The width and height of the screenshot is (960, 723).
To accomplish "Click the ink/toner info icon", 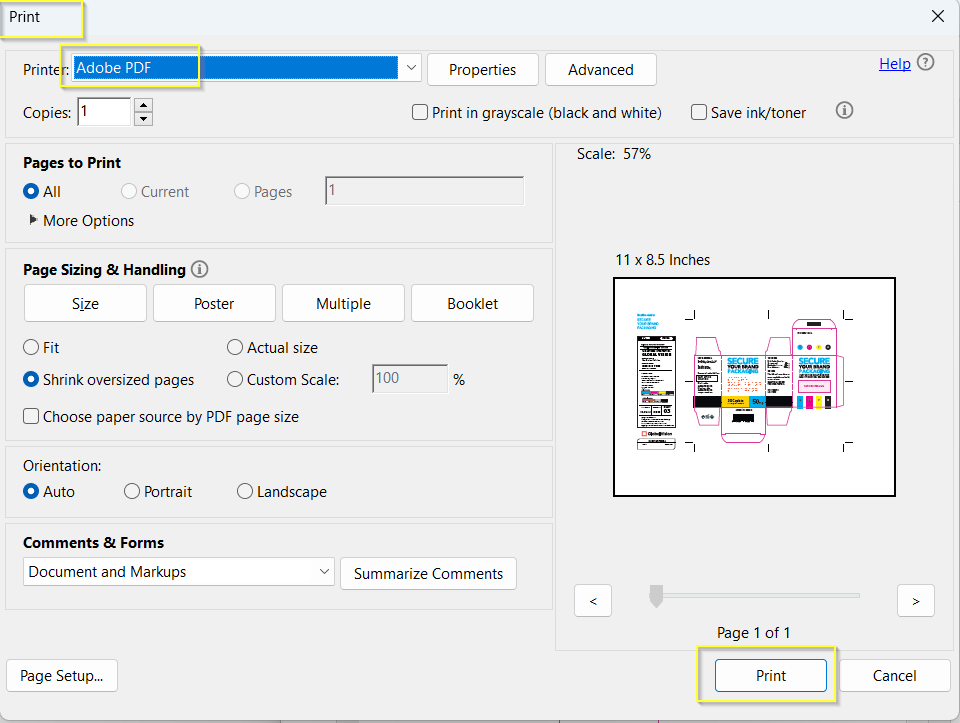I will [844, 111].
